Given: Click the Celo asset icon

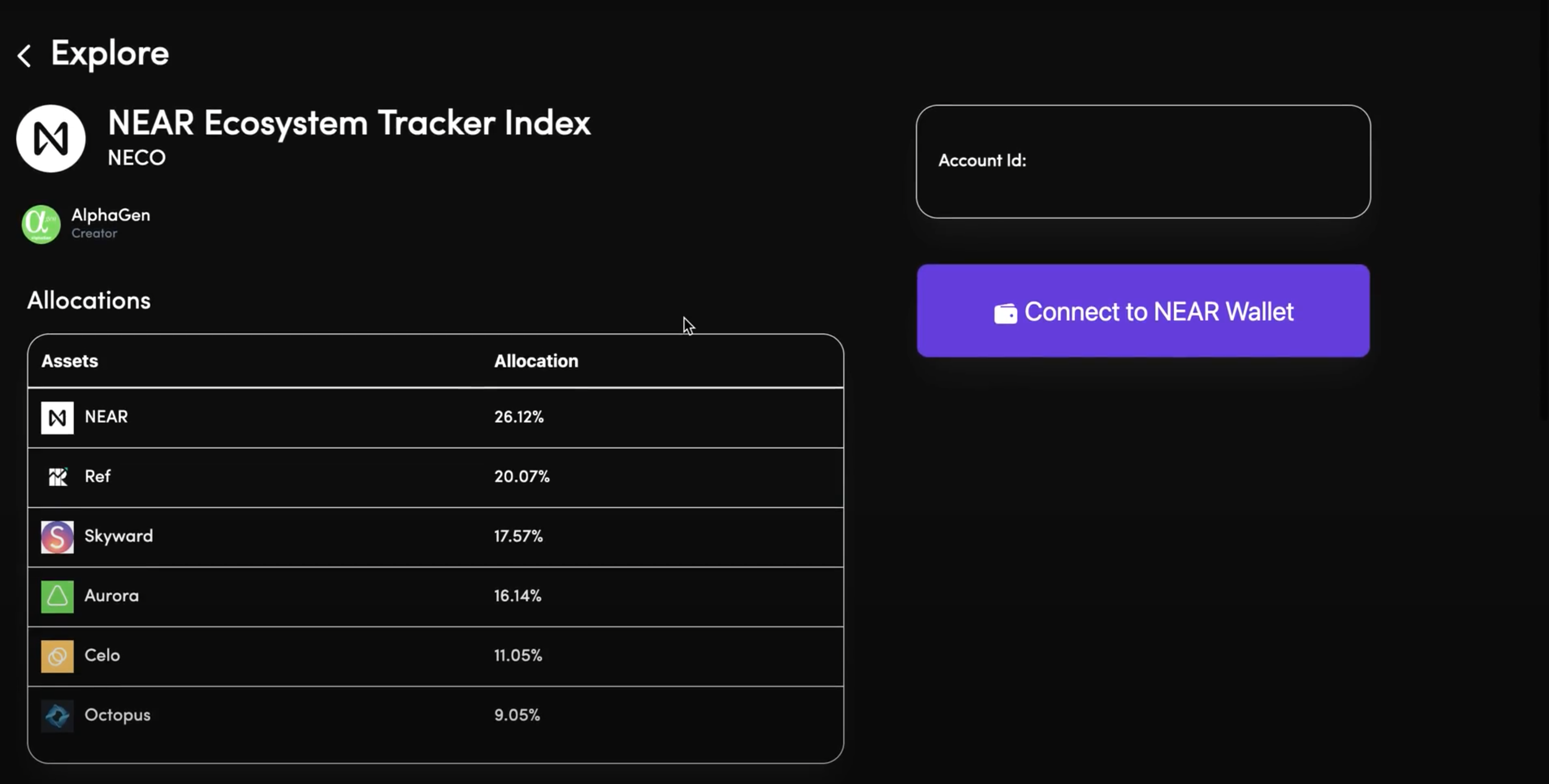Looking at the screenshot, I should tap(57, 656).
